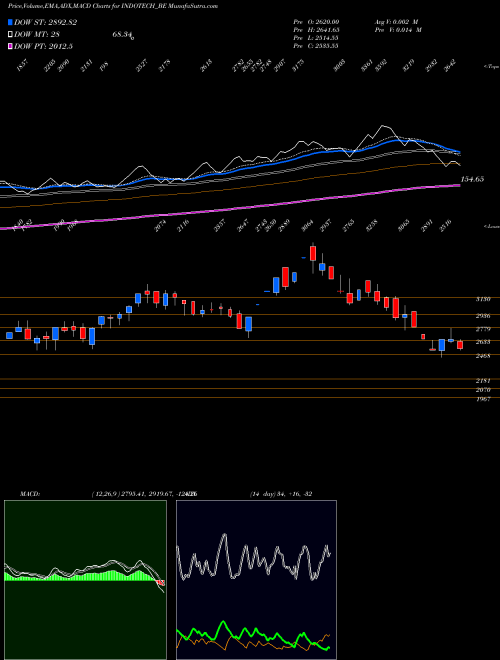
Task: Click the last red candle on the right
Action: click(460, 345)
